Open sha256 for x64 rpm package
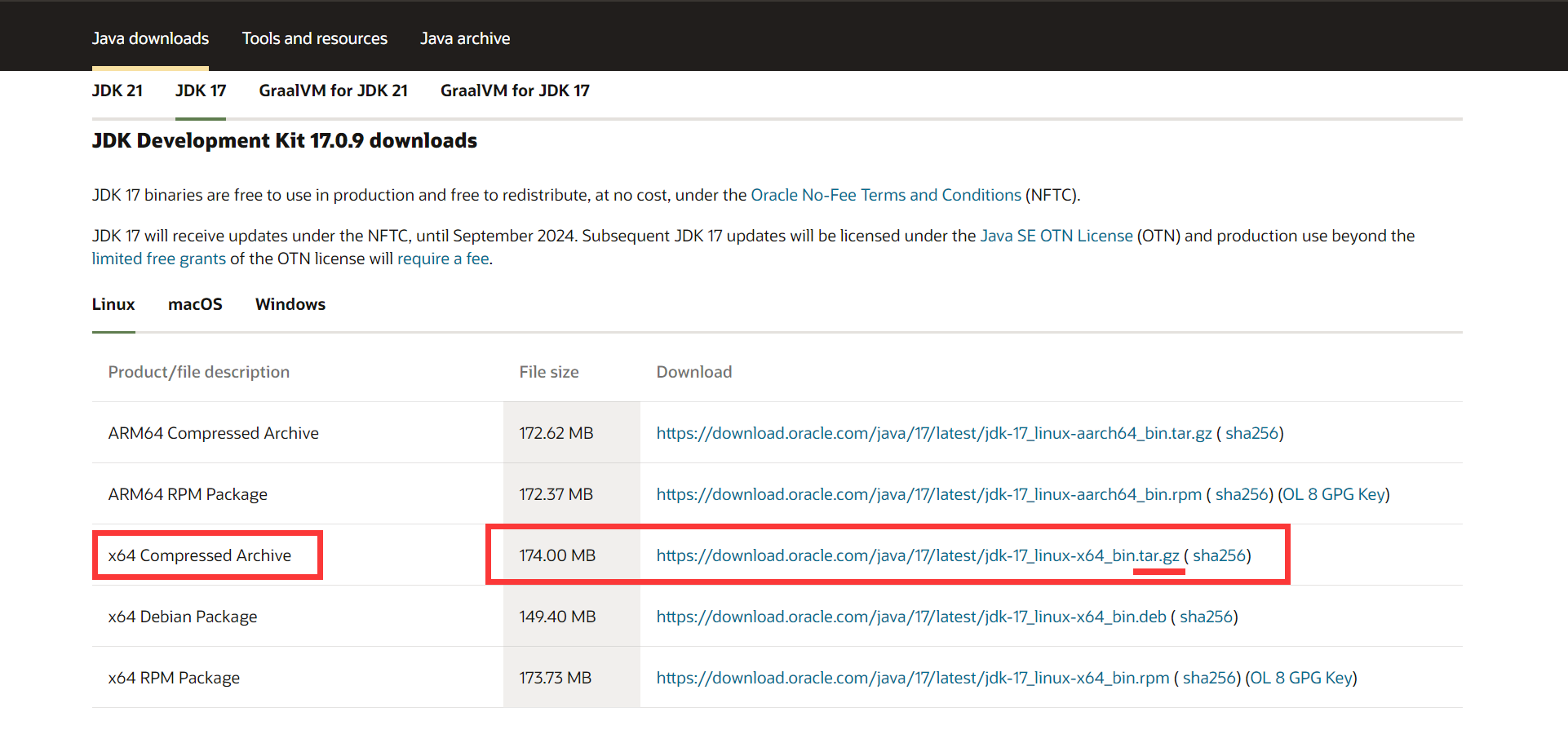Image resolution: width=1568 pixels, height=743 pixels. [1209, 678]
